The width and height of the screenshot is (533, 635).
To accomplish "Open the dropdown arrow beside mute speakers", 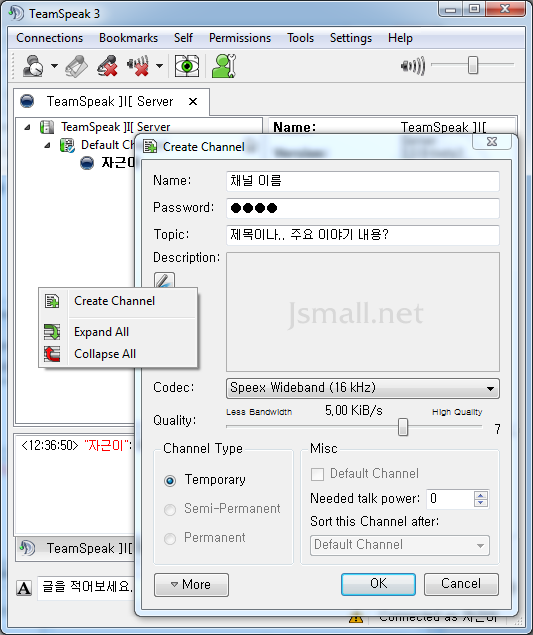I will (160, 66).
